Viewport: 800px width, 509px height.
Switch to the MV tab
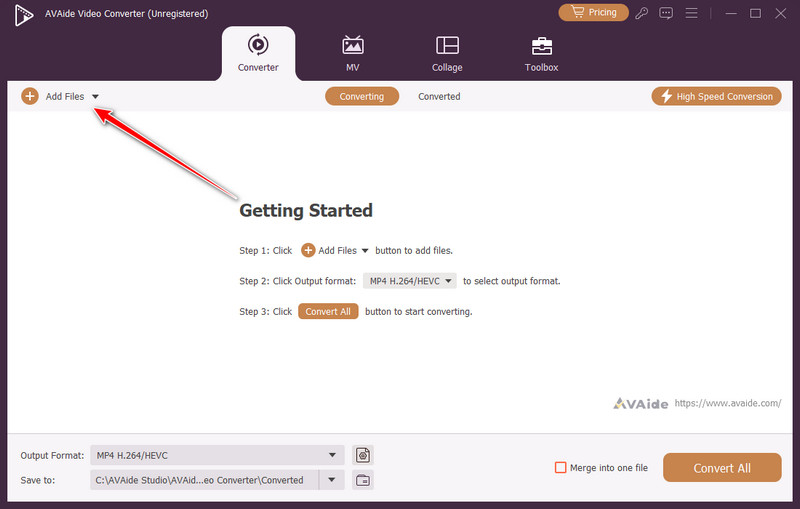pyautogui.click(x=353, y=54)
